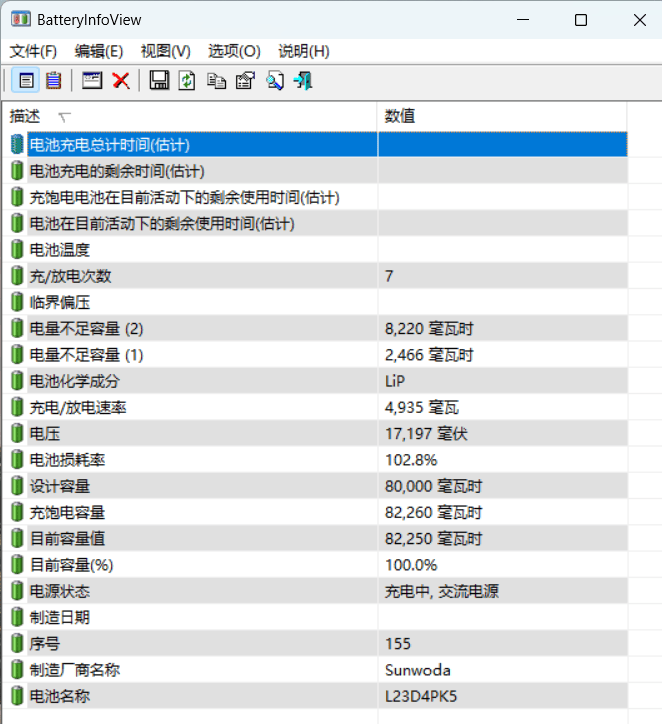Click the battery information view toolbar icon
662x724 pixels.
click(x=27, y=81)
